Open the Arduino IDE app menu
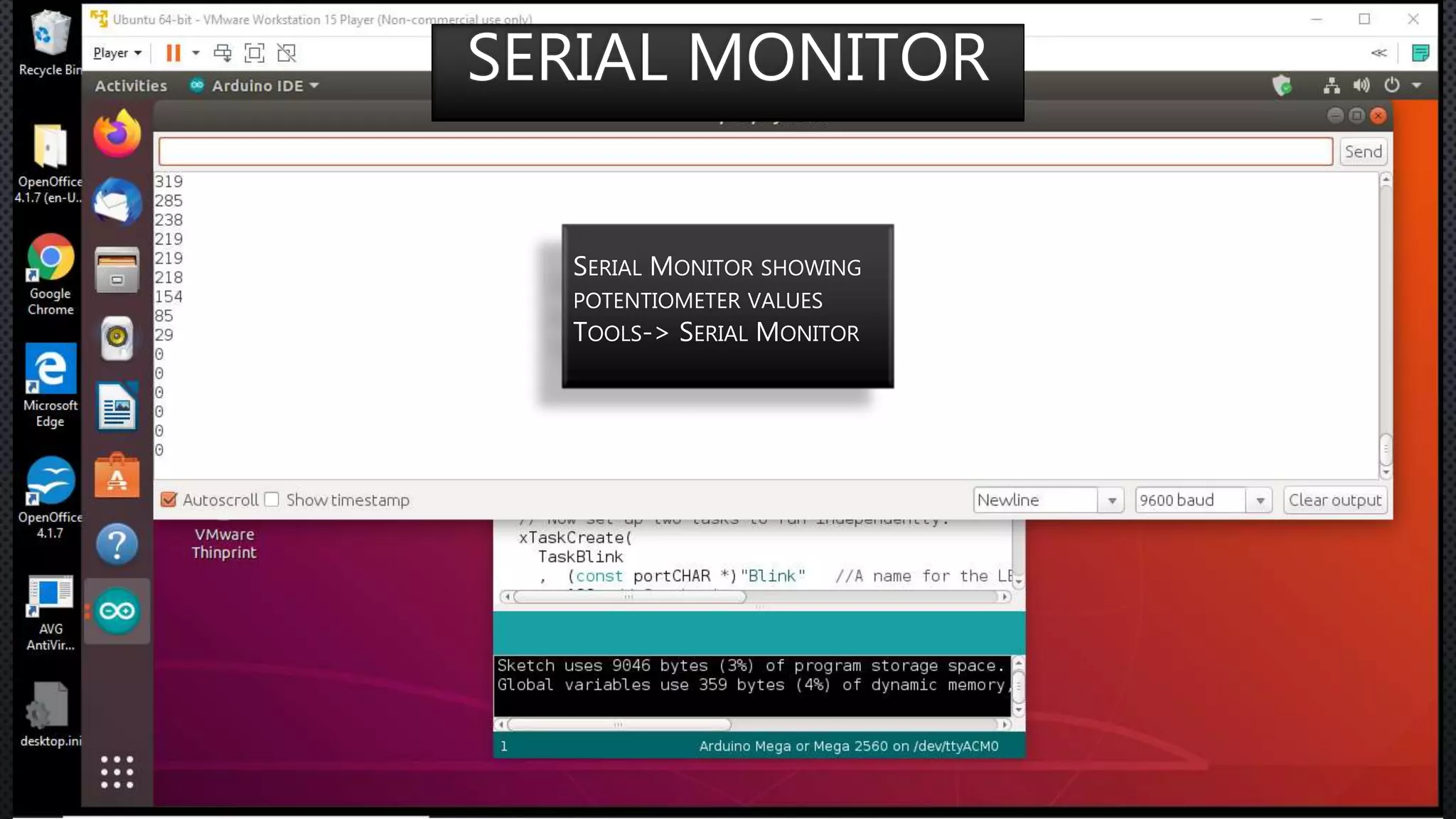The image size is (1456, 819). coord(256,86)
